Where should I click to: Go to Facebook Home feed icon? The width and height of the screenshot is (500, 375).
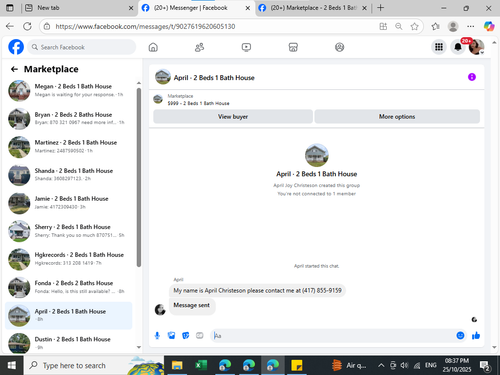pyautogui.click(x=153, y=47)
